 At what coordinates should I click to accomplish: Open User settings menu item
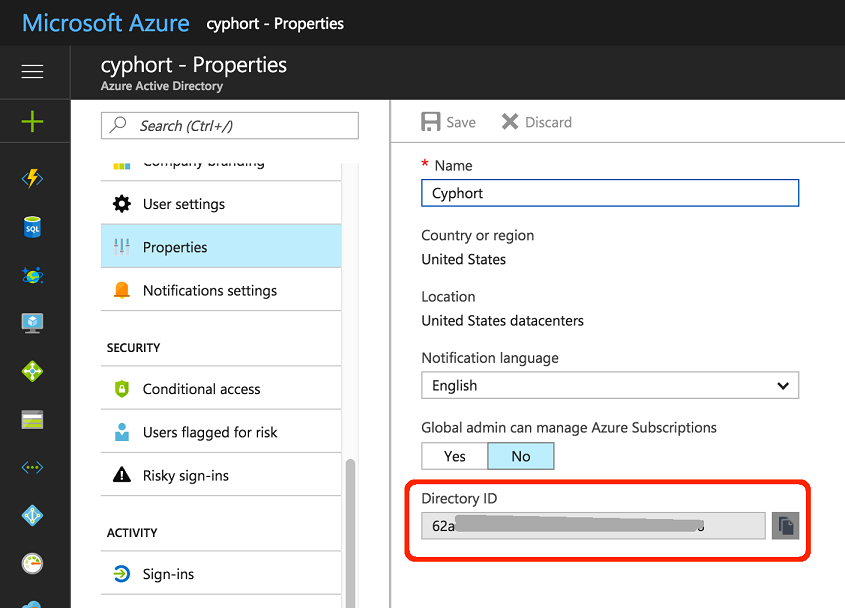(x=184, y=204)
